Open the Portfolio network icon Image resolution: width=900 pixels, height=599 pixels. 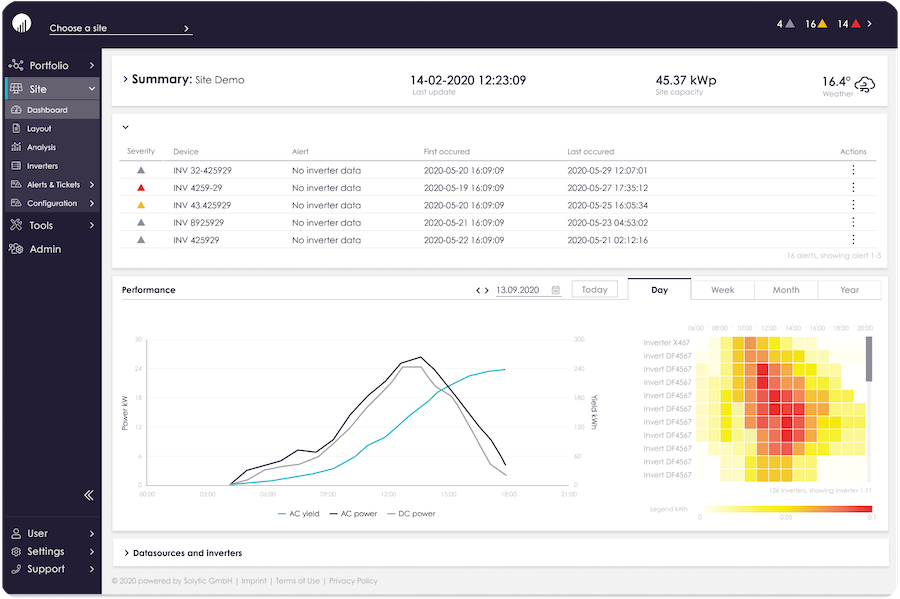16,65
